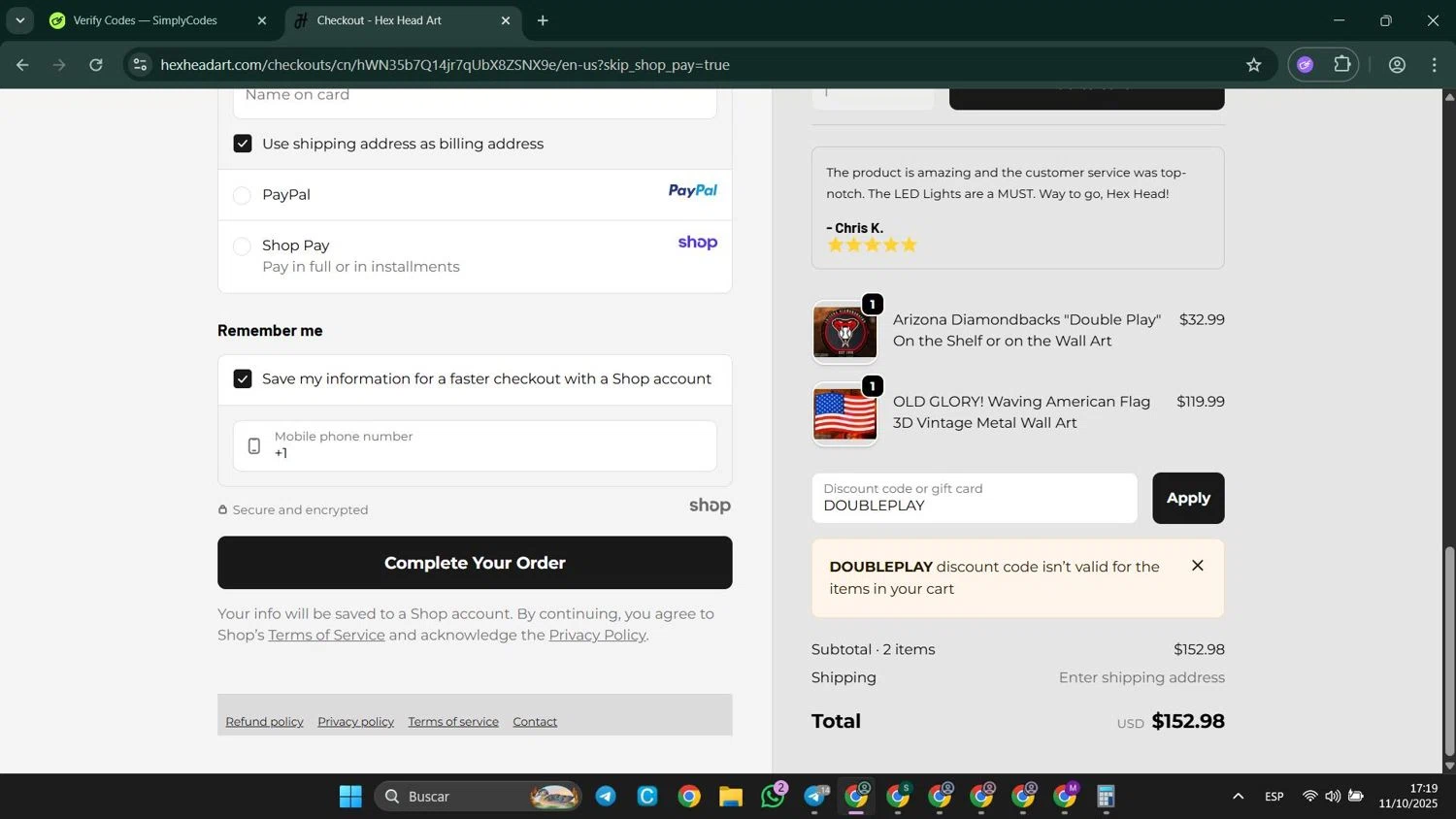Click the "Subtotal · 2 items" label
1456x819 pixels.
point(874,649)
